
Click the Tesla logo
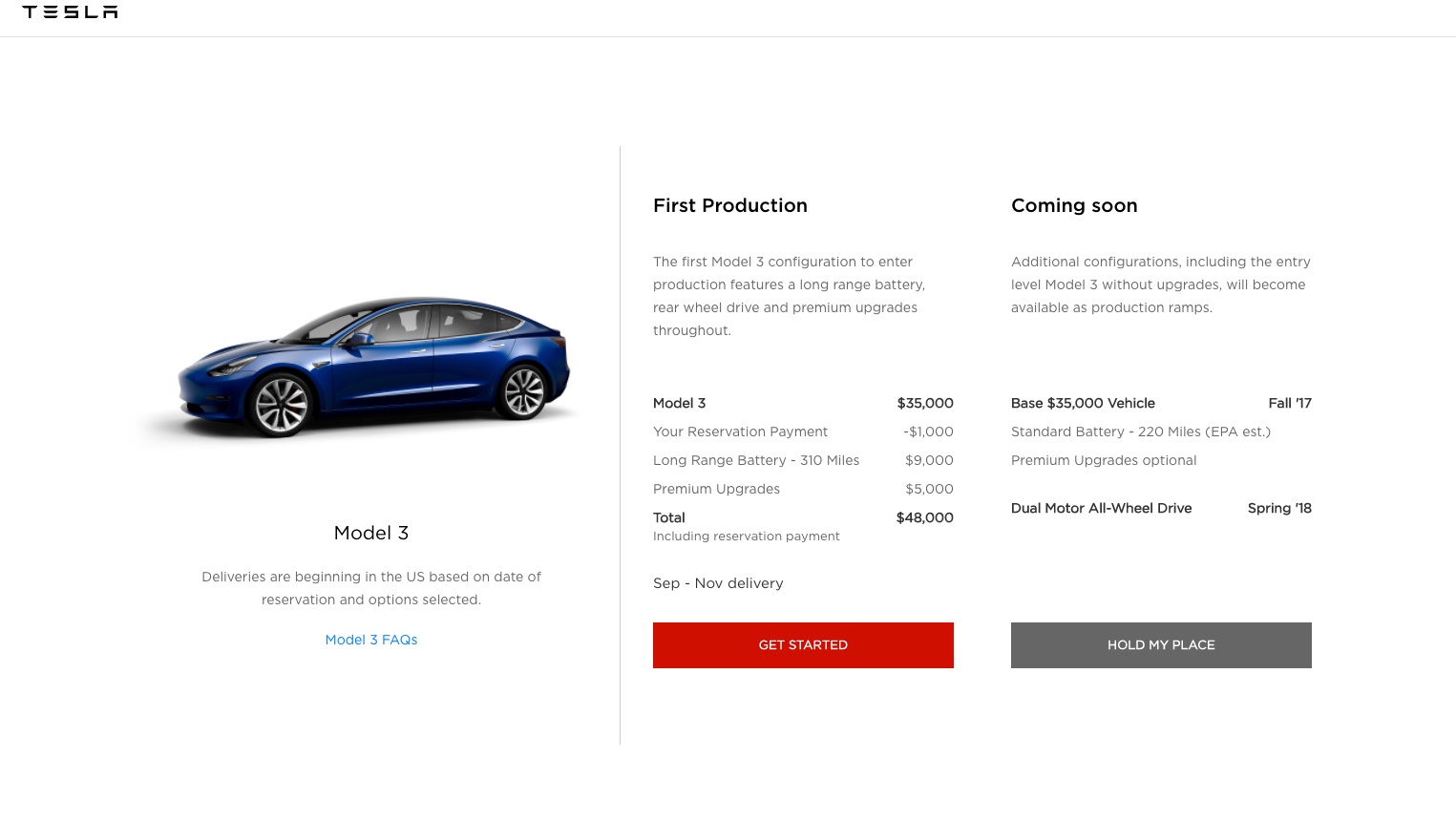[x=70, y=12]
